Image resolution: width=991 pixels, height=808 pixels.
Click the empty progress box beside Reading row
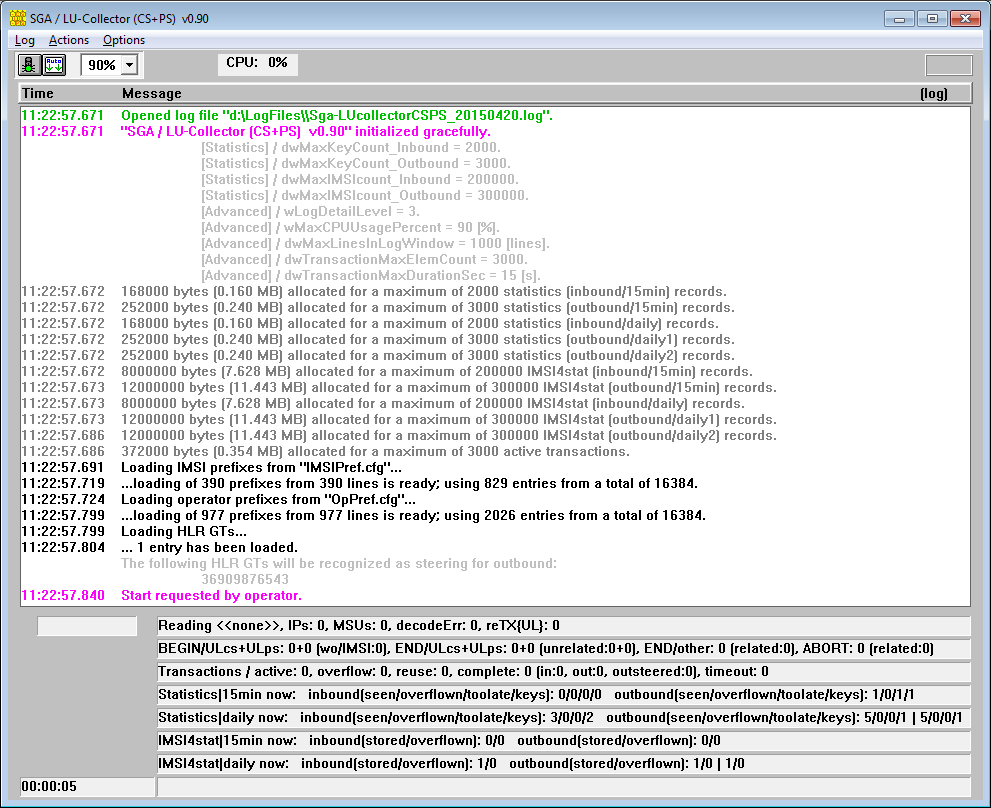(87, 626)
